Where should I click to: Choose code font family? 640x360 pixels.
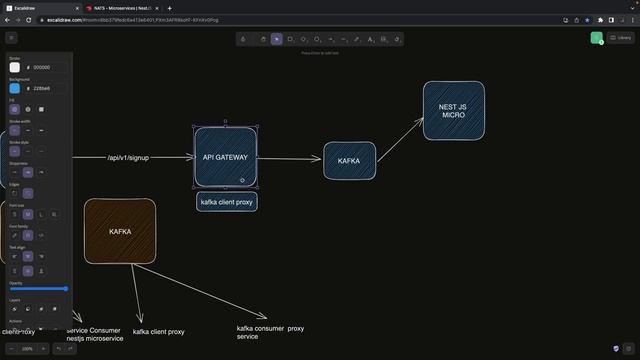[x=41, y=236]
